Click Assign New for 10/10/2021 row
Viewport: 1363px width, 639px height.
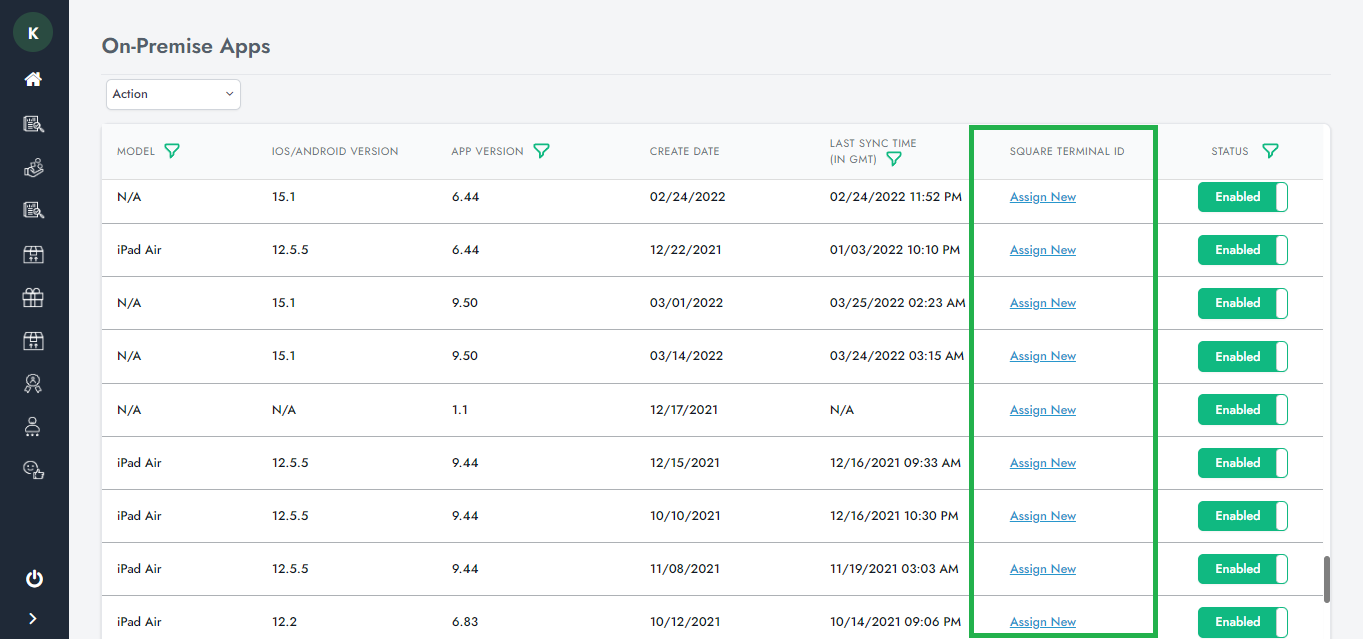(1042, 516)
